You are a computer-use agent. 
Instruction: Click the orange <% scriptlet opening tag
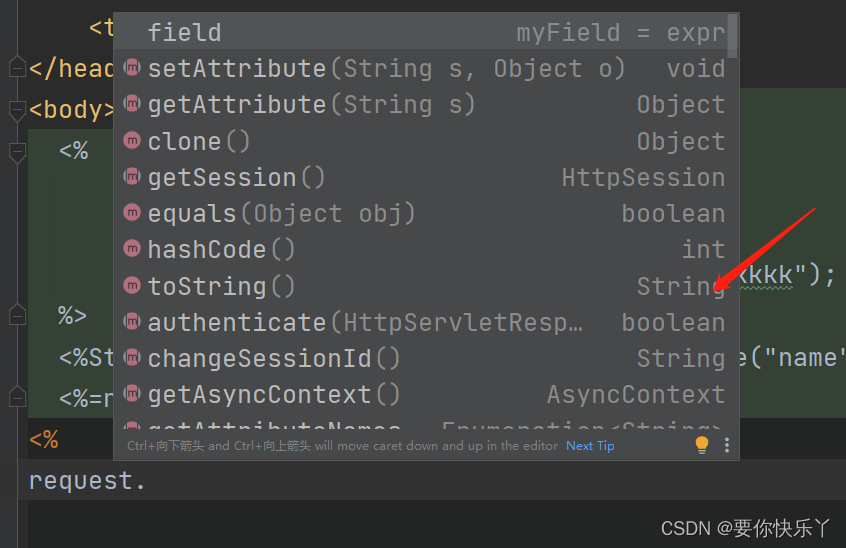(x=44, y=439)
